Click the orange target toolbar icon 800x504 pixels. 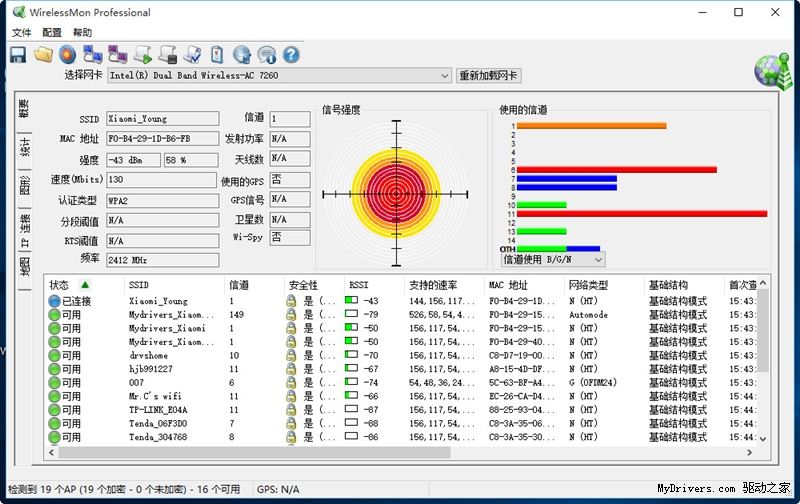(x=67, y=55)
